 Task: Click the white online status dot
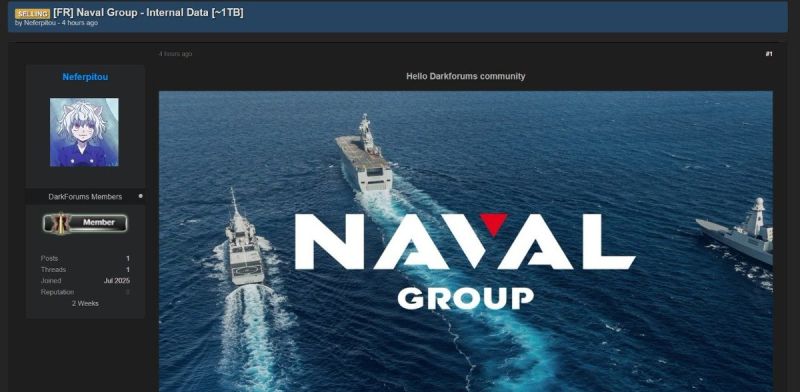point(140,196)
